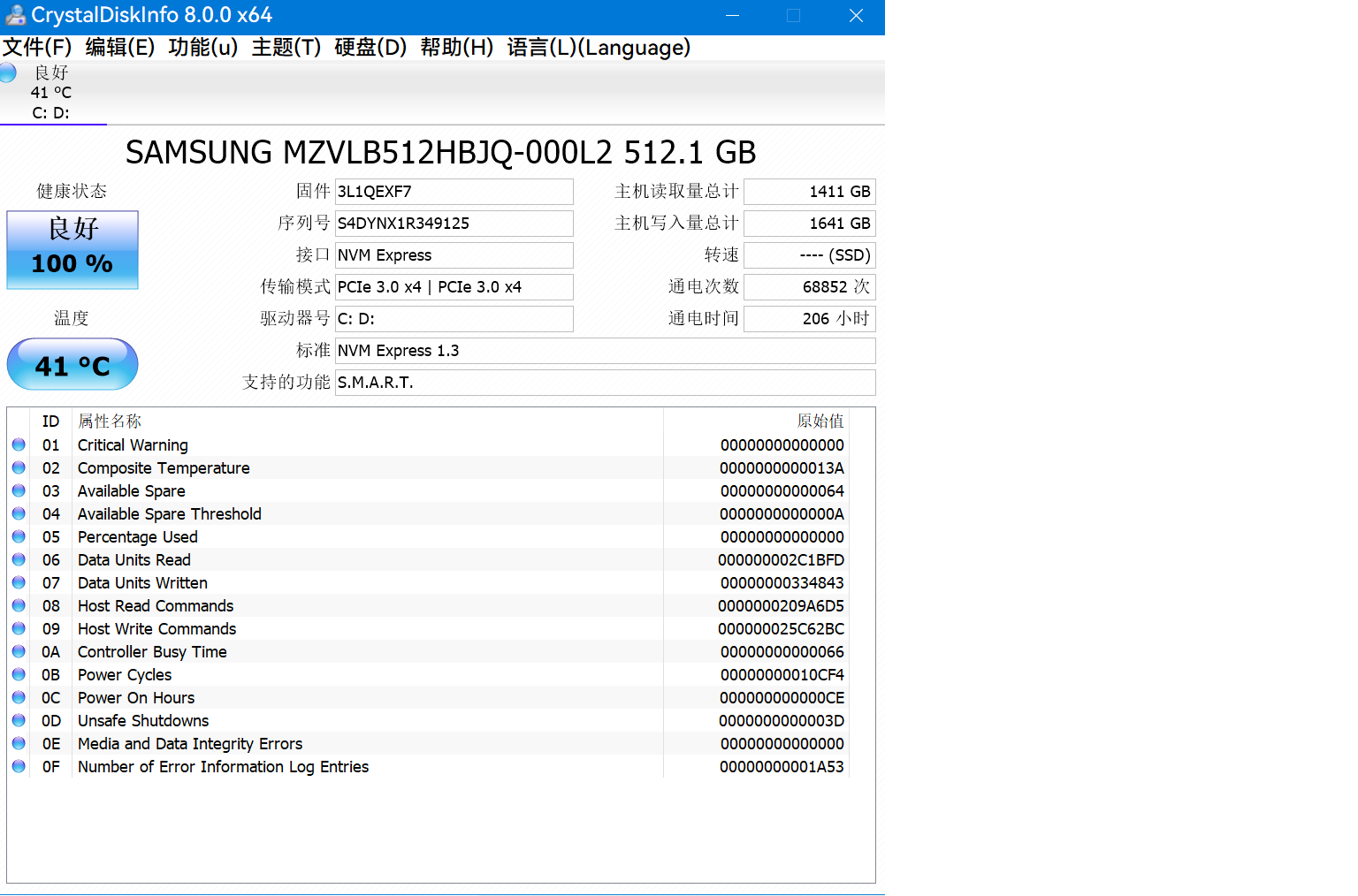Screen dimensions: 1358x896
Task: Click the CrystalDiskInfo title bar app icon
Action: pyautogui.click(x=15, y=15)
